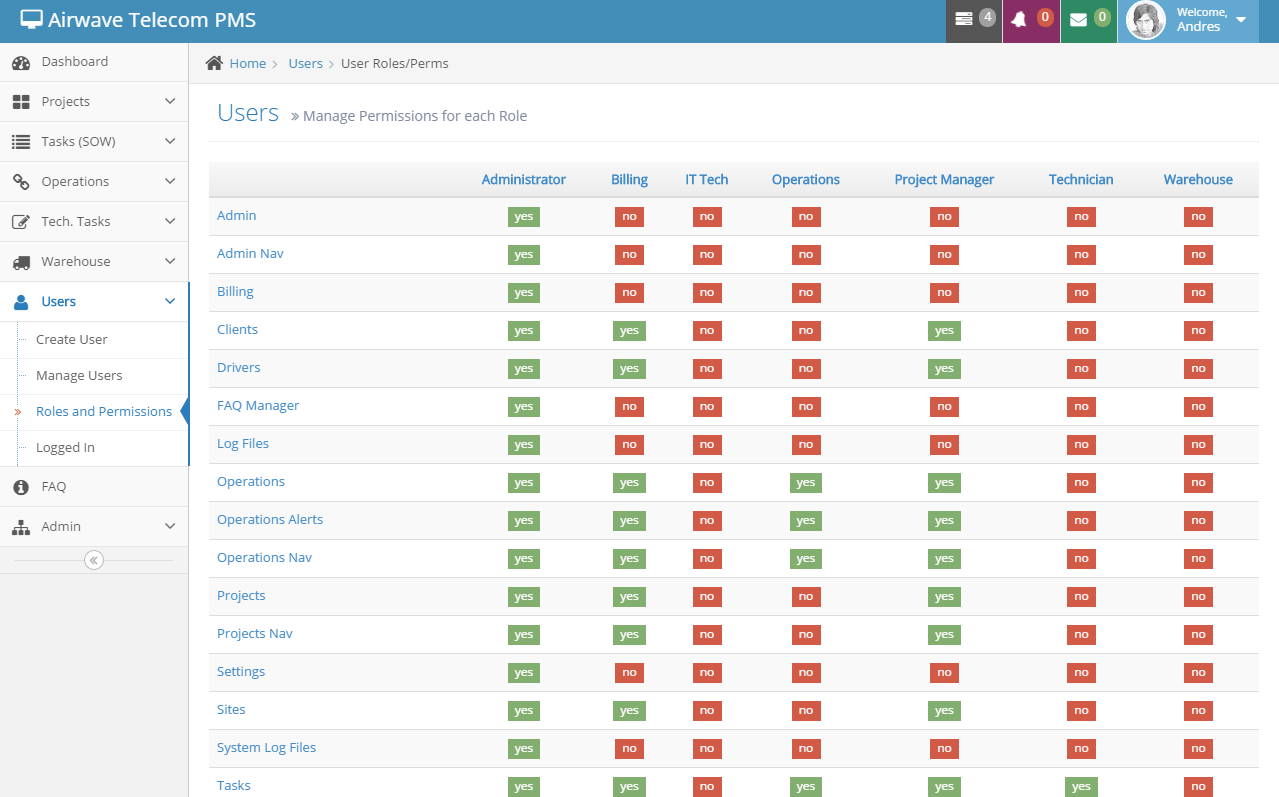Click the user avatar picture
1279x797 pixels.
(1146, 20)
